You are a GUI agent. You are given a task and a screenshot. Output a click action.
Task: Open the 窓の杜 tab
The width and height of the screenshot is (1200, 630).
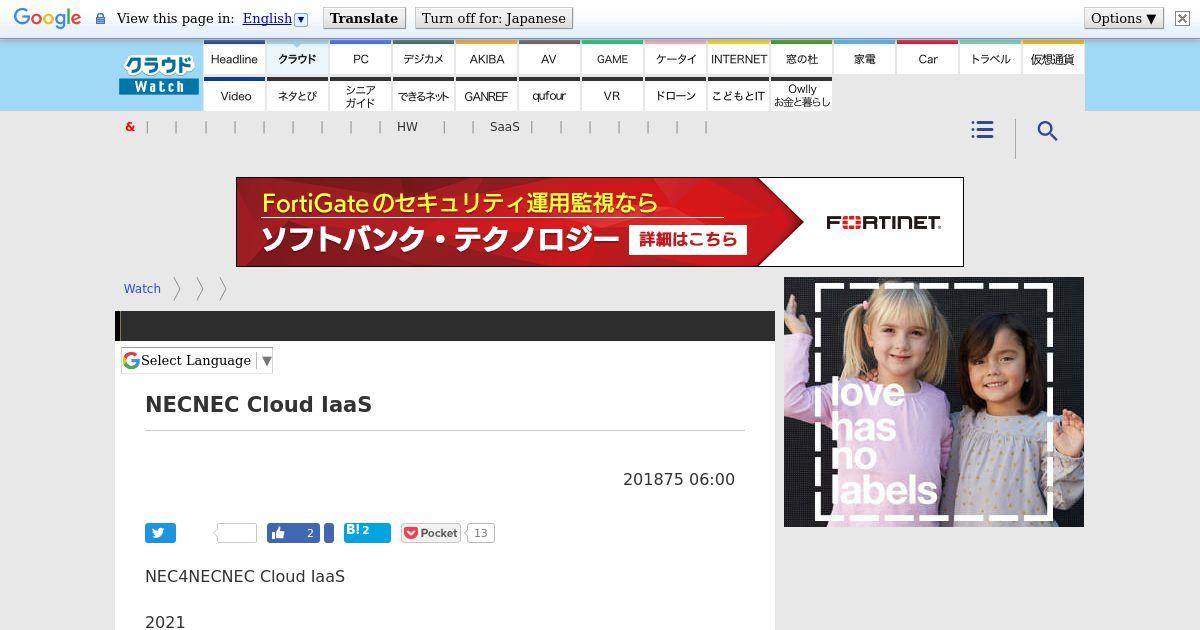(801, 59)
